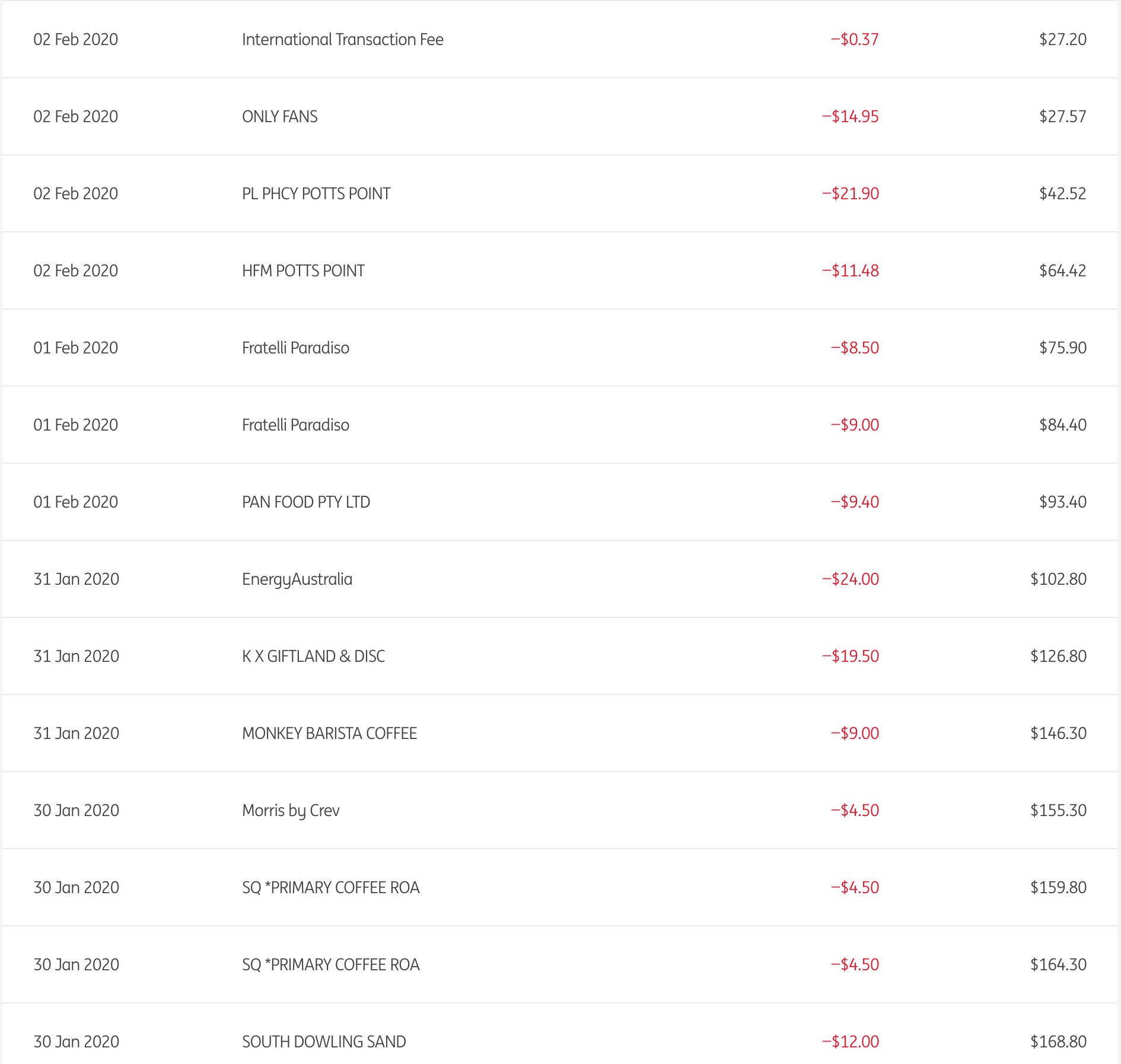The image size is (1121, 1064).
Task: Open the SOUTH DOWLING SAND transaction
Action: (324, 1042)
